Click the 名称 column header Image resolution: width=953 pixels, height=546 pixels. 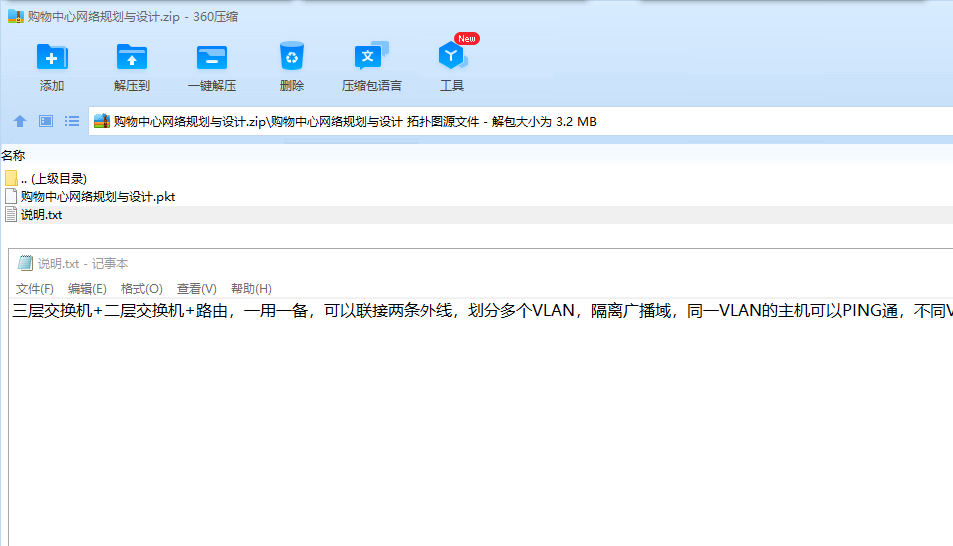(x=13, y=156)
